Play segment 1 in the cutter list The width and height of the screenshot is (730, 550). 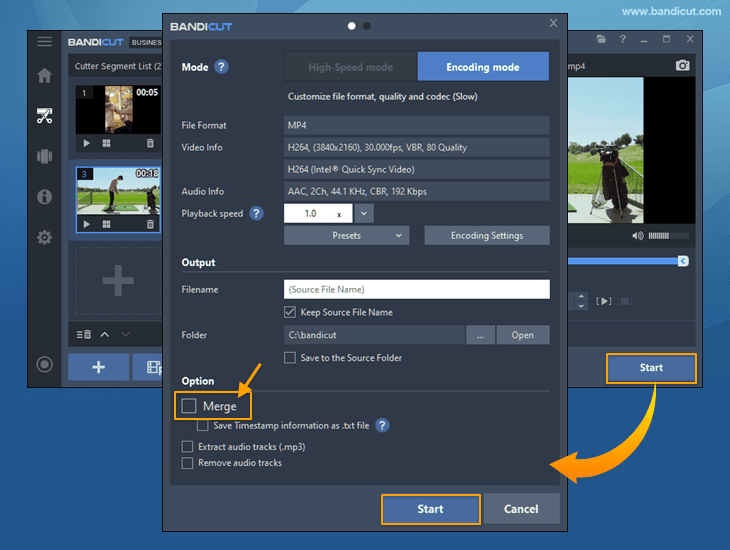point(86,143)
